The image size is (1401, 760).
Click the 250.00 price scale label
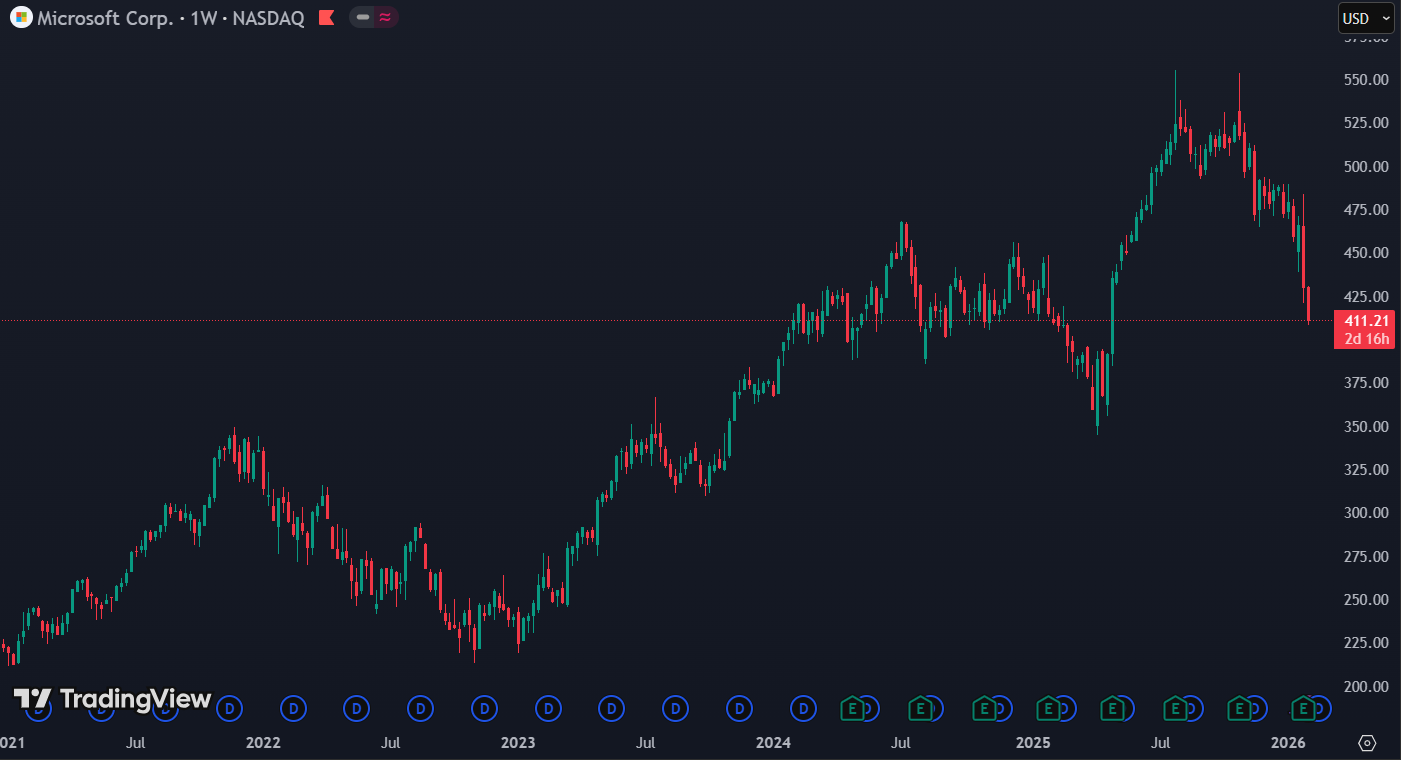1367,600
